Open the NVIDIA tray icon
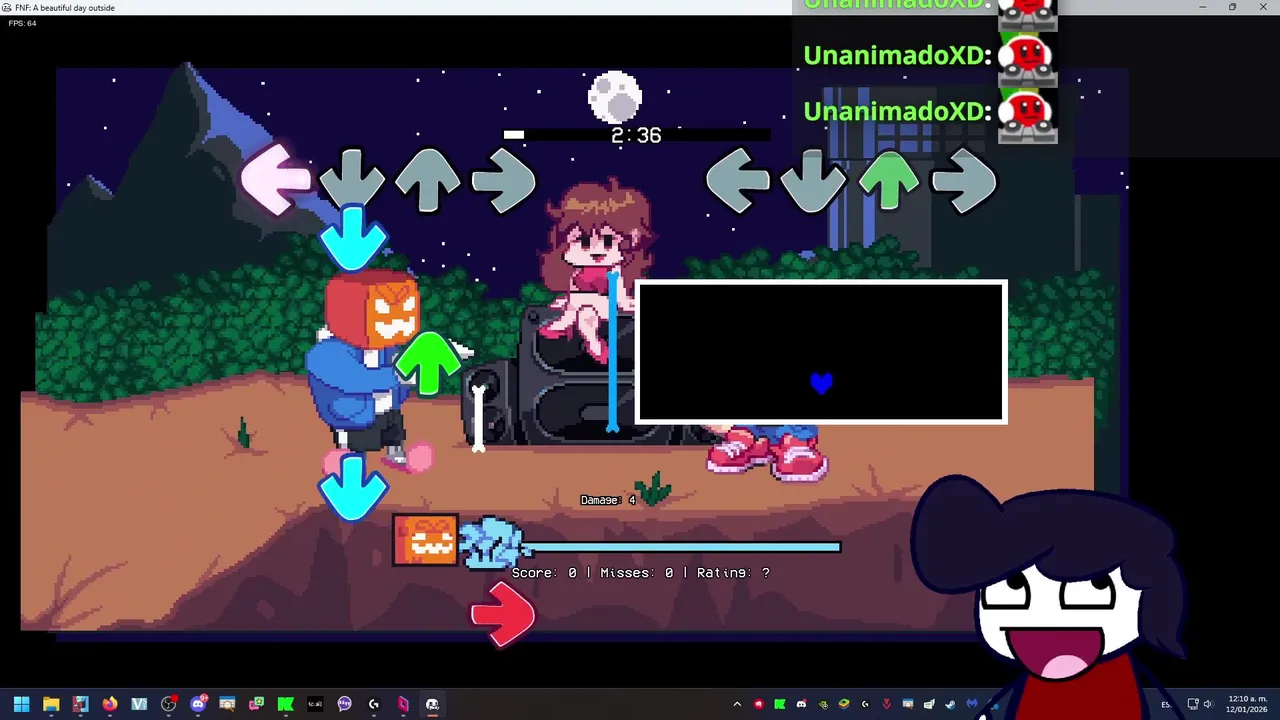Image resolution: width=1280 pixels, height=720 pixels. point(823,704)
